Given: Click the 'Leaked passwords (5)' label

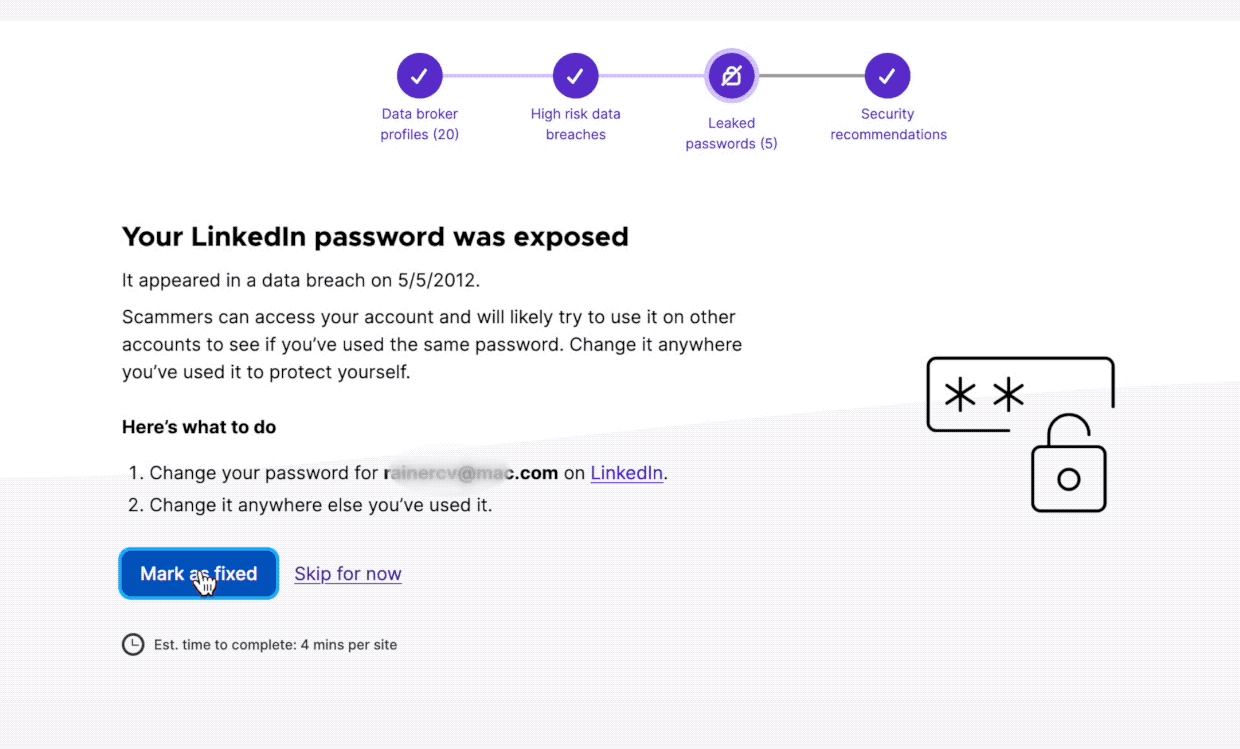Looking at the screenshot, I should click(731, 133).
